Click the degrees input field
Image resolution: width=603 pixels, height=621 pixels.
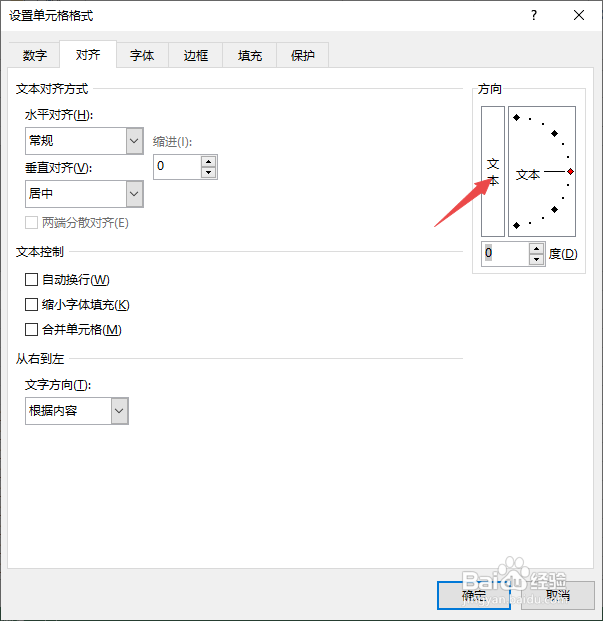click(x=505, y=254)
